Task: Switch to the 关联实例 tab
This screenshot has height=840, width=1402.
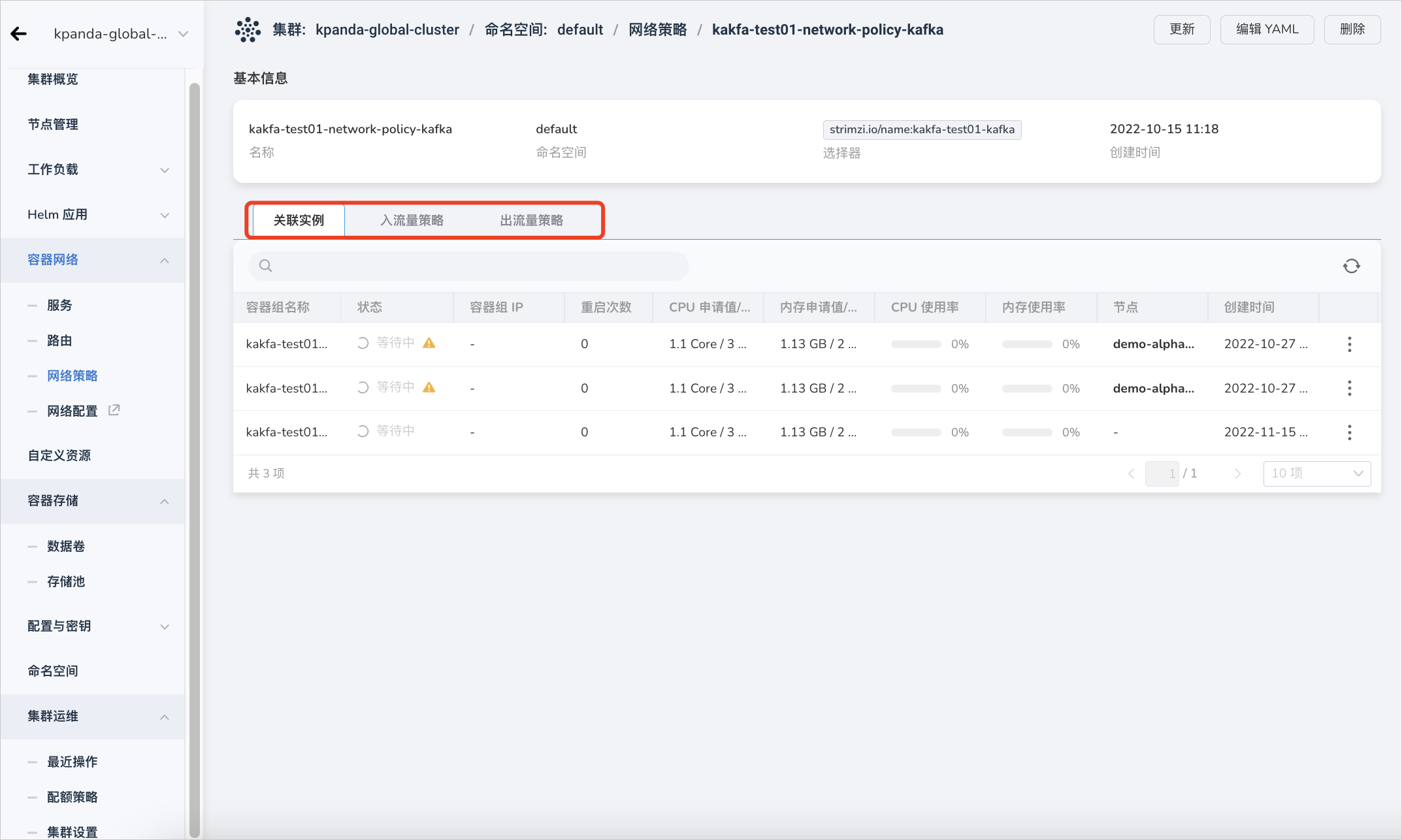Action: coord(299,220)
